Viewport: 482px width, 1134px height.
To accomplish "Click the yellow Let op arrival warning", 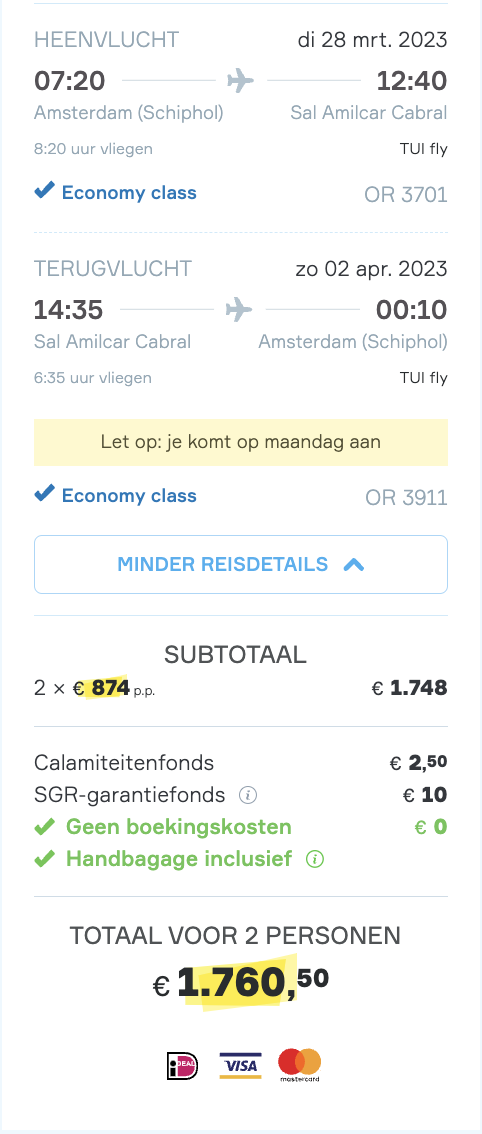I will point(241,442).
